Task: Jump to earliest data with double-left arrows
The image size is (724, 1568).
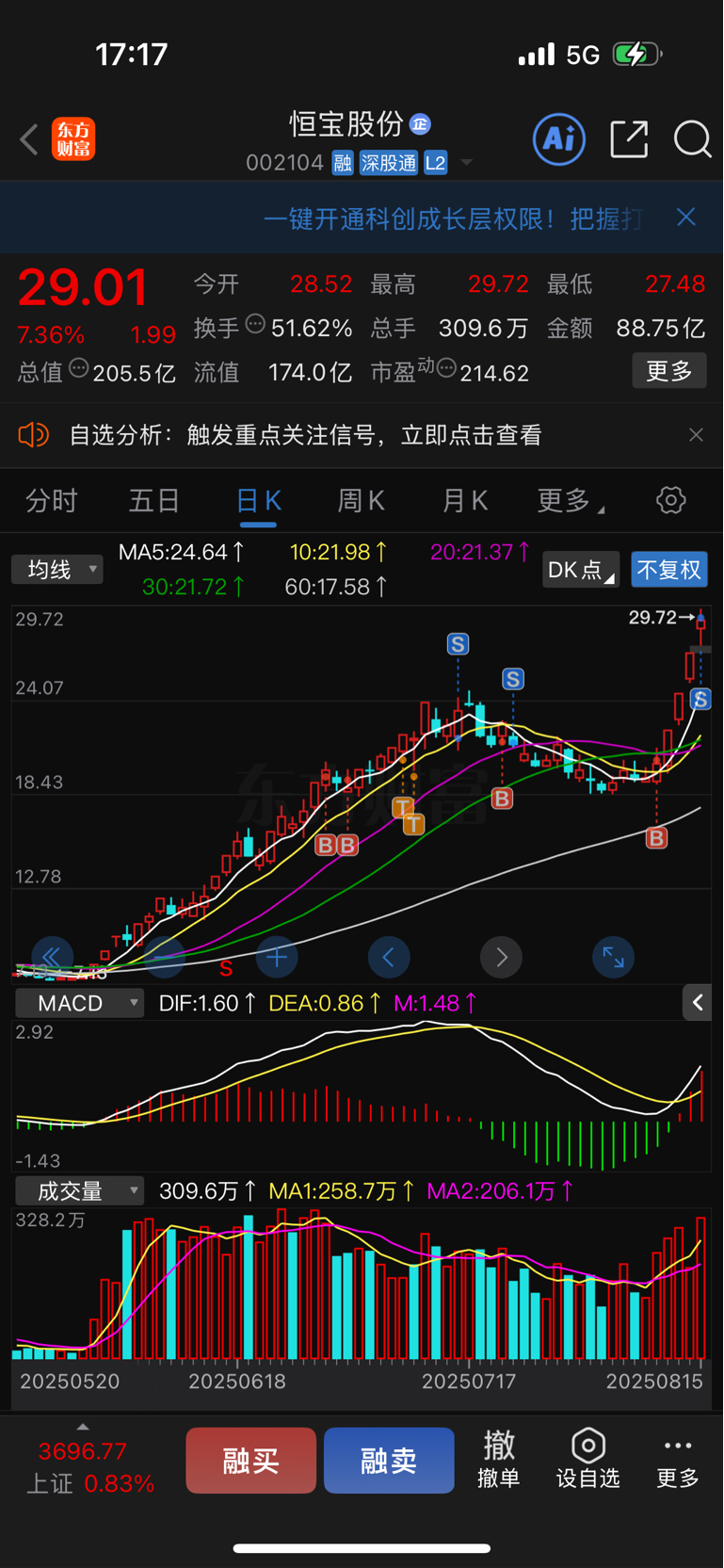Action: click(51, 958)
